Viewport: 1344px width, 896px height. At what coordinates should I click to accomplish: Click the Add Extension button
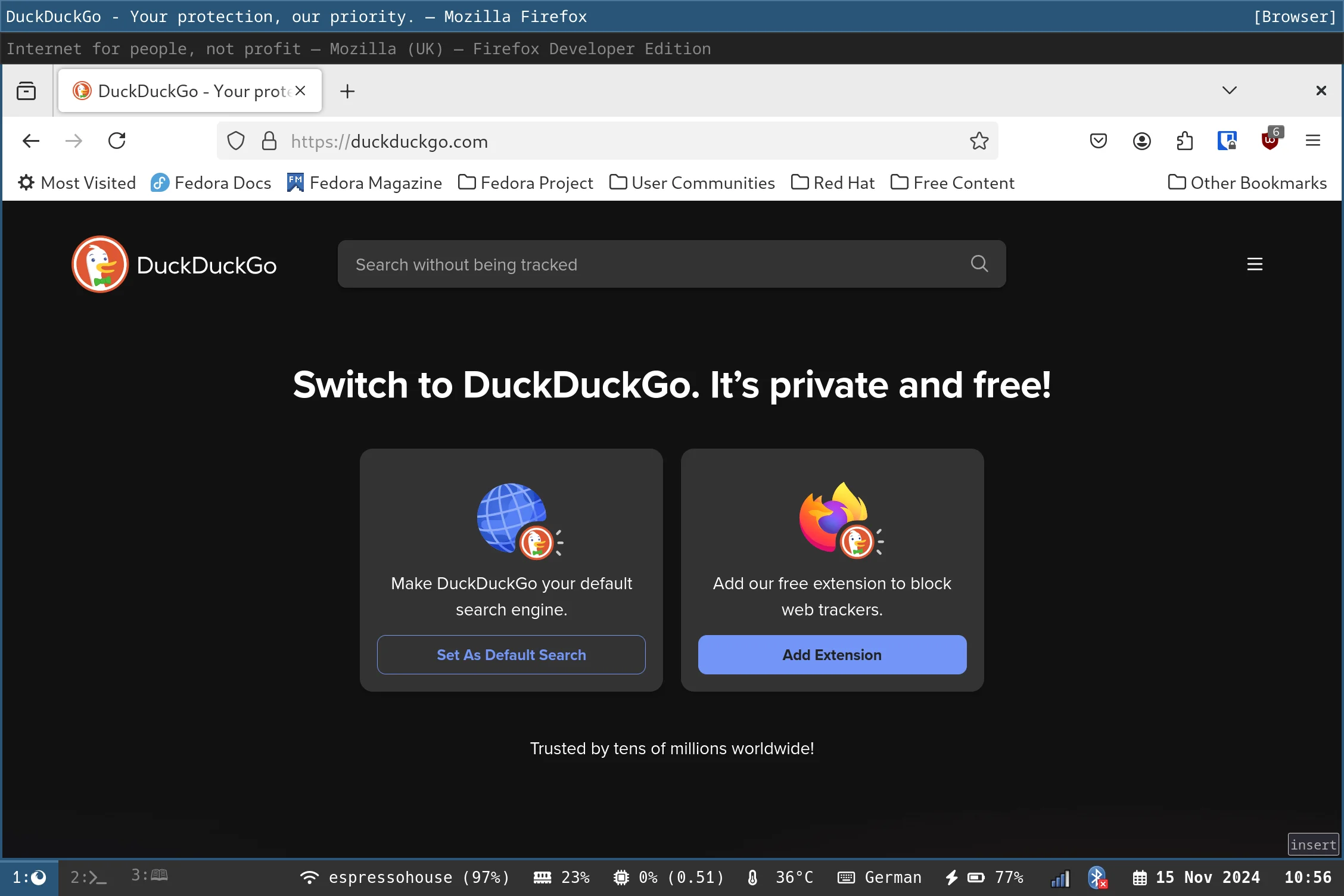coord(832,655)
